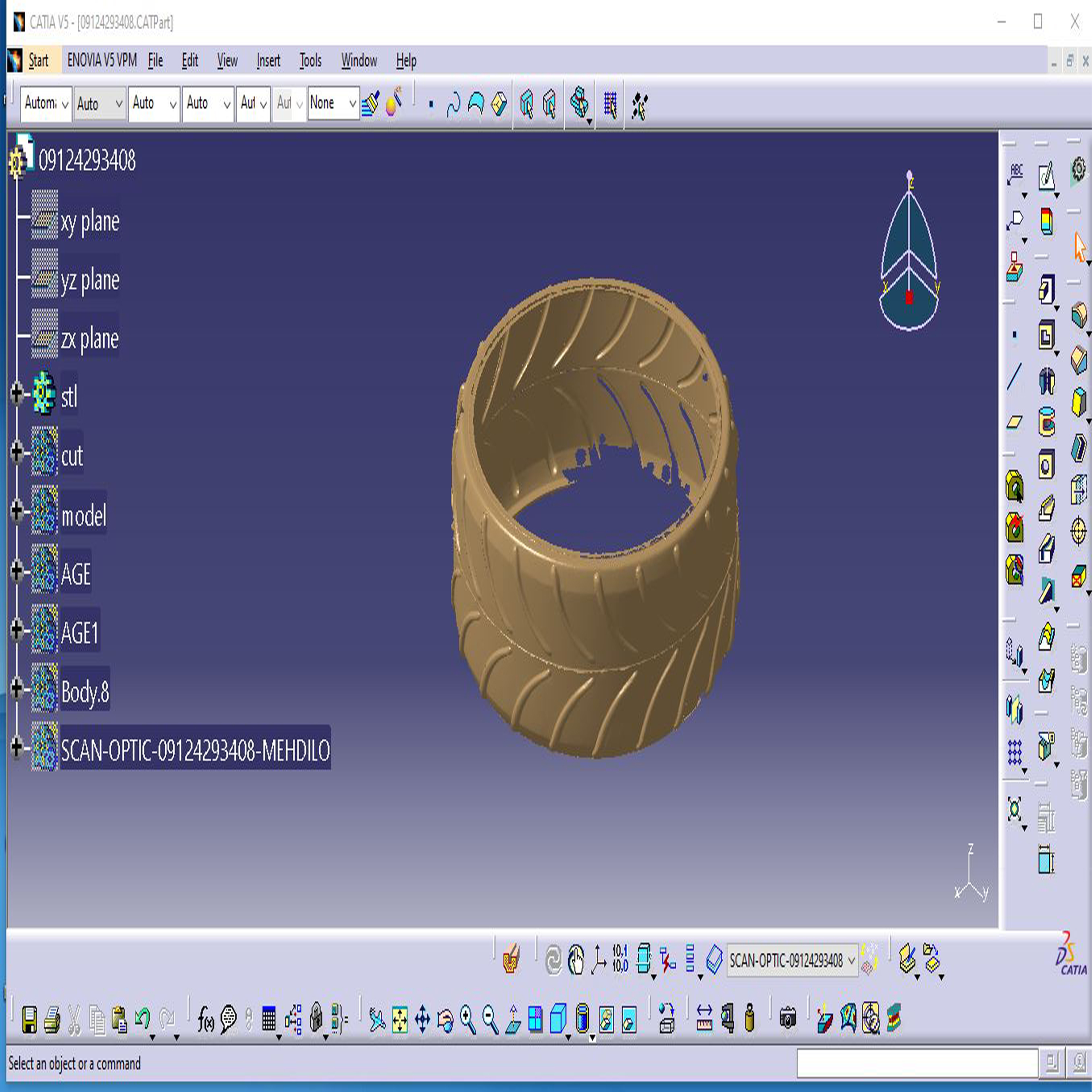1092x1092 pixels.
Task: Click the Fit All In icon
Action: pyautogui.click(x=400, y=1020)
